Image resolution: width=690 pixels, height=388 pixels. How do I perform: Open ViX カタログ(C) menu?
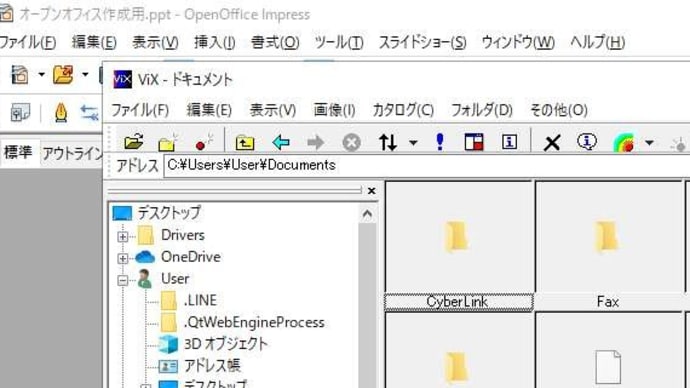pos(403,110)
